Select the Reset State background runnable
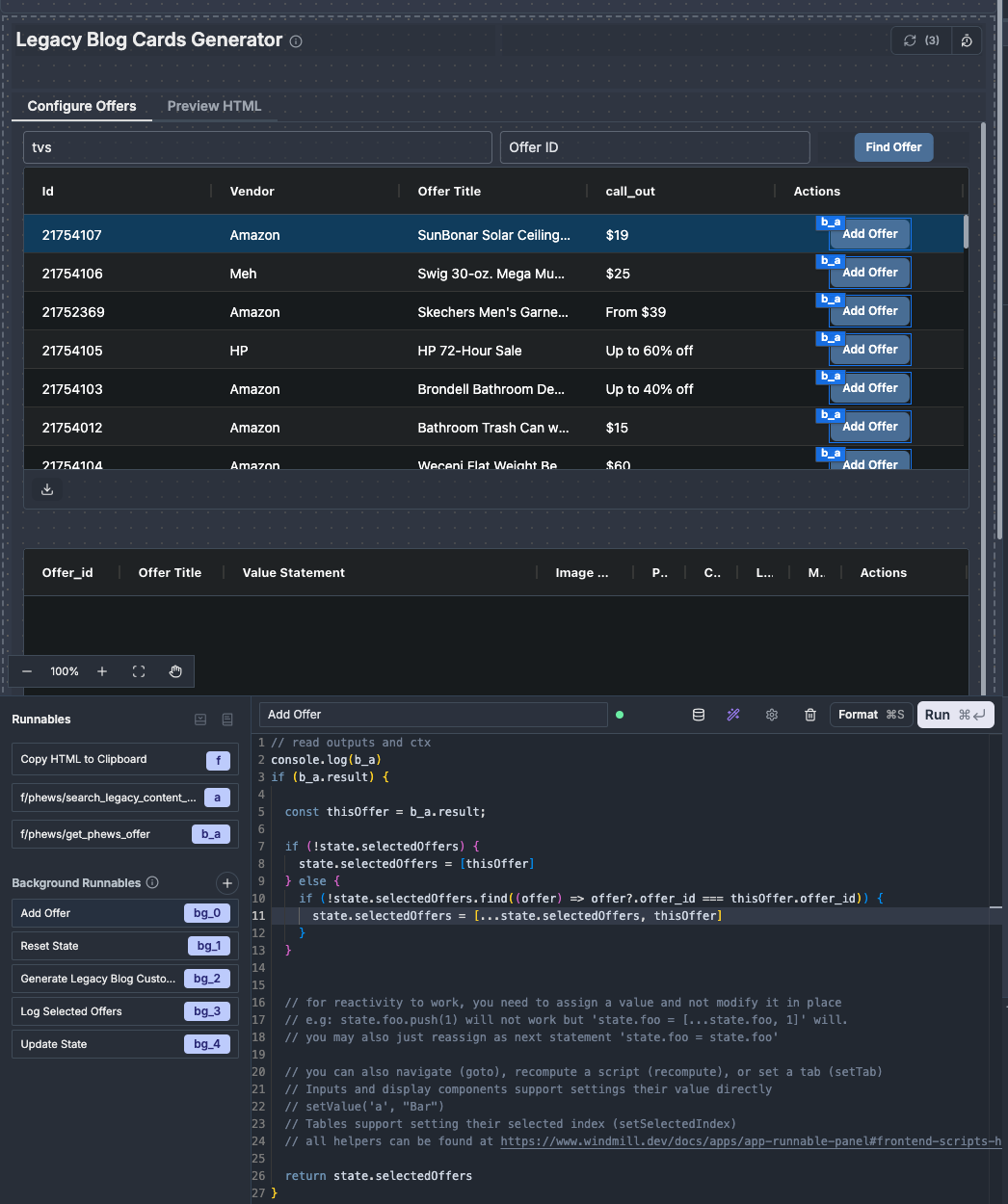1008x1204 pixels. tap(125, 946)
